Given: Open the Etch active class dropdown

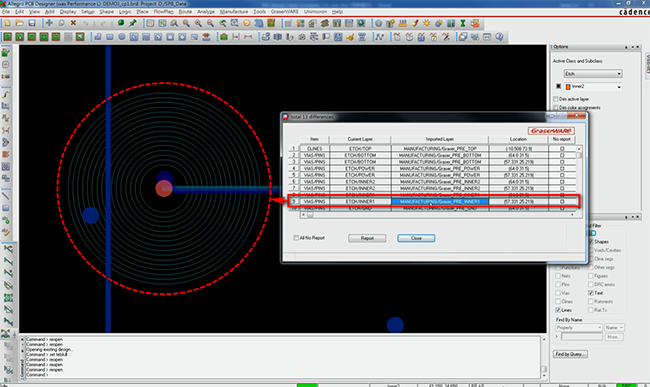Looking at the screenshot, I should point(593,74).
